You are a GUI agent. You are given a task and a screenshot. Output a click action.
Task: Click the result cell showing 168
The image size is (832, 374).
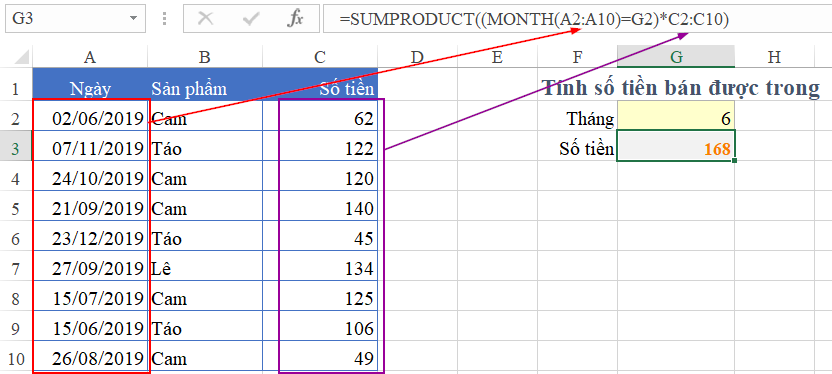(x=676, y=149)
